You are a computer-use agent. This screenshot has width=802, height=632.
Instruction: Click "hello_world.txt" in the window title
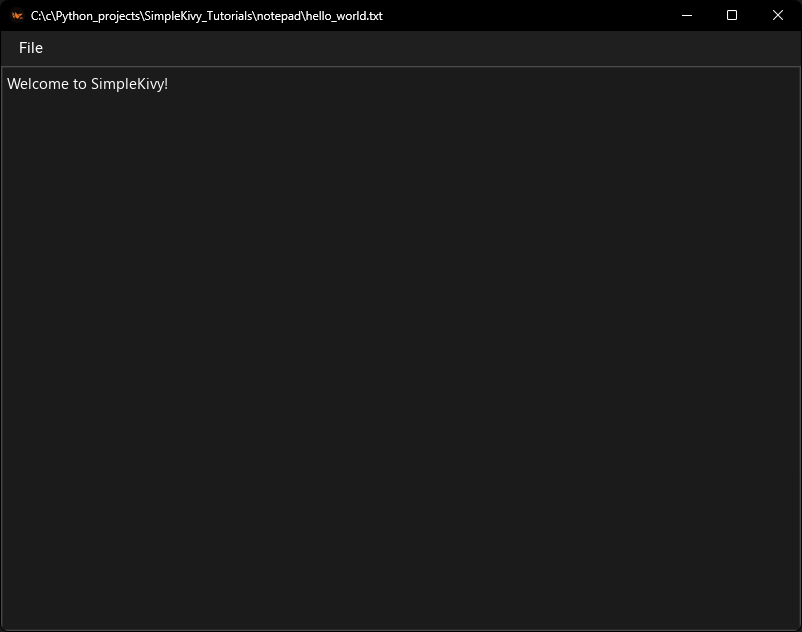(344, 16)
